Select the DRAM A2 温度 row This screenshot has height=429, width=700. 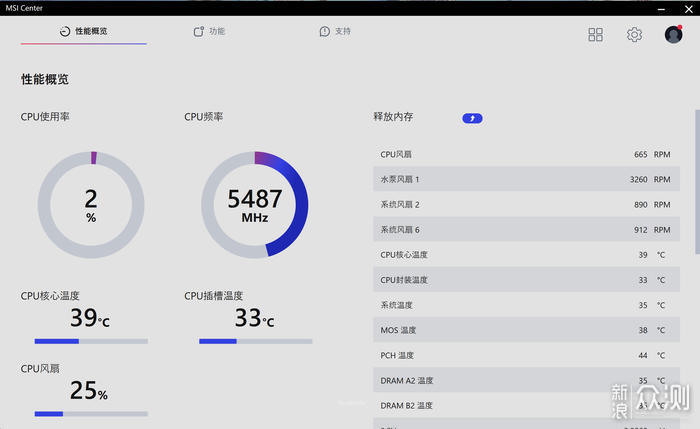[x=526, y=380]
